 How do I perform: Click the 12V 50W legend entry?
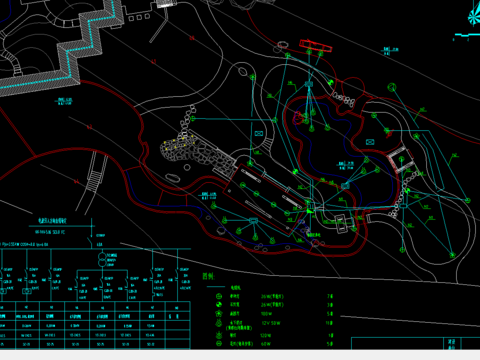tap(270, 323)
